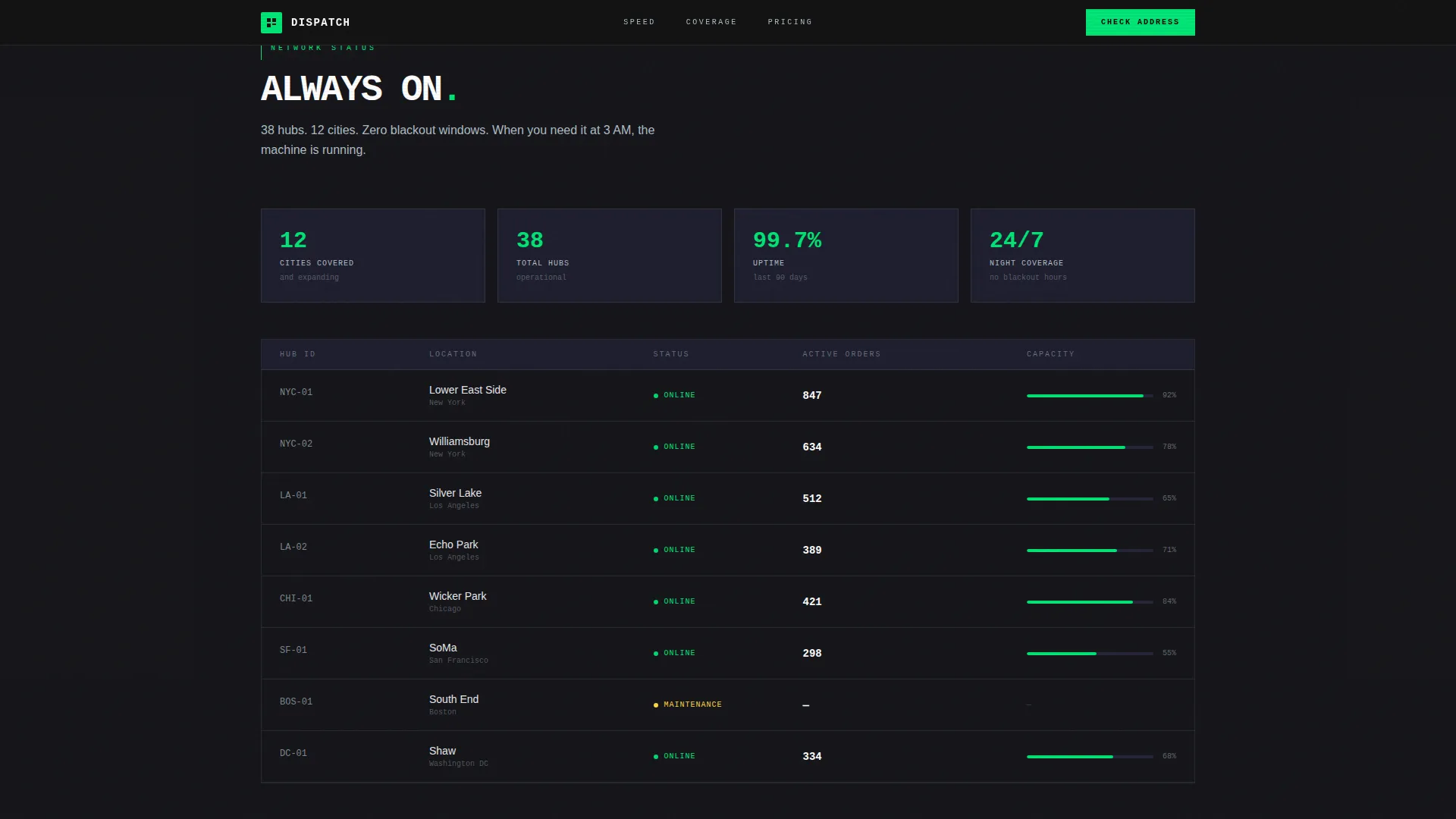Click the NYC-01 capacity bar at 92%
1456x819 pixels.
(1090, 396)
